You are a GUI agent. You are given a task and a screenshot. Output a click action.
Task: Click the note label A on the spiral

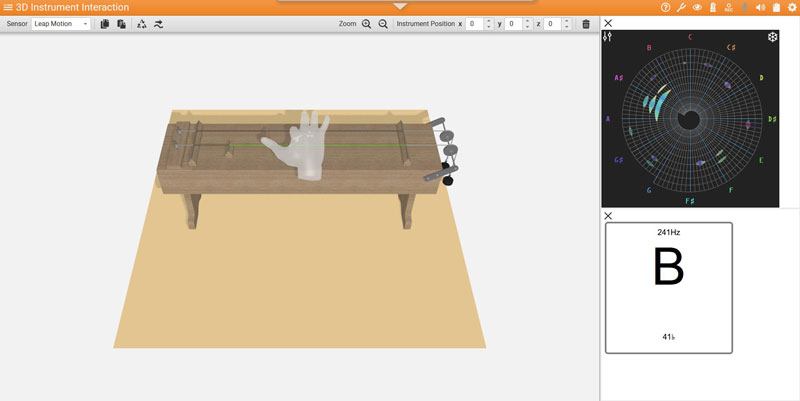608,119
